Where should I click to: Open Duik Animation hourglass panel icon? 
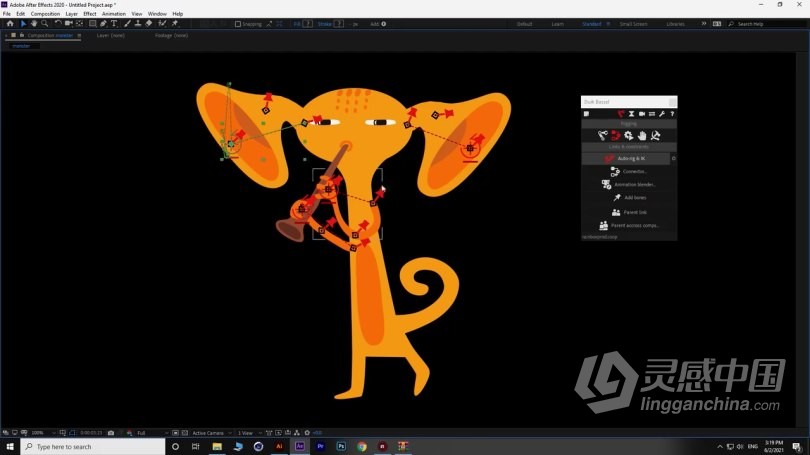pyautogui.click(x=631, y=114)
